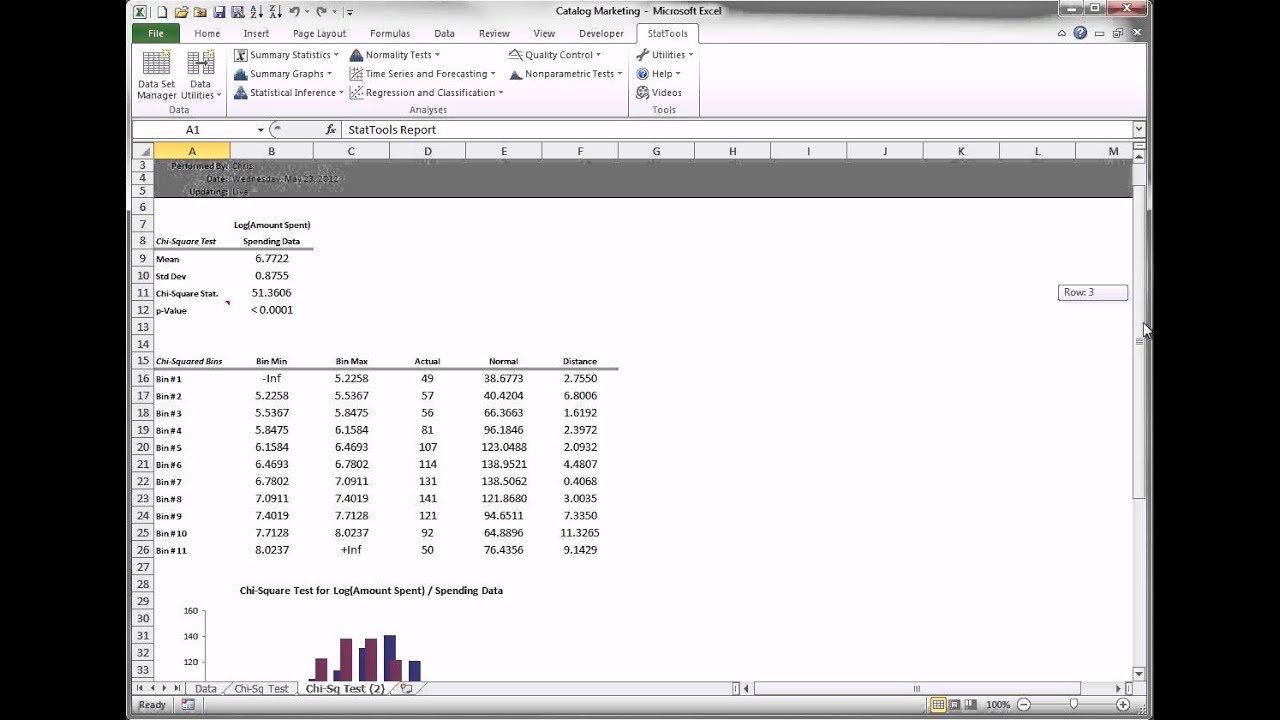Screen dimensions: 1280x720
Task: Click the zoom slider handle
Action: point(1074,705)
